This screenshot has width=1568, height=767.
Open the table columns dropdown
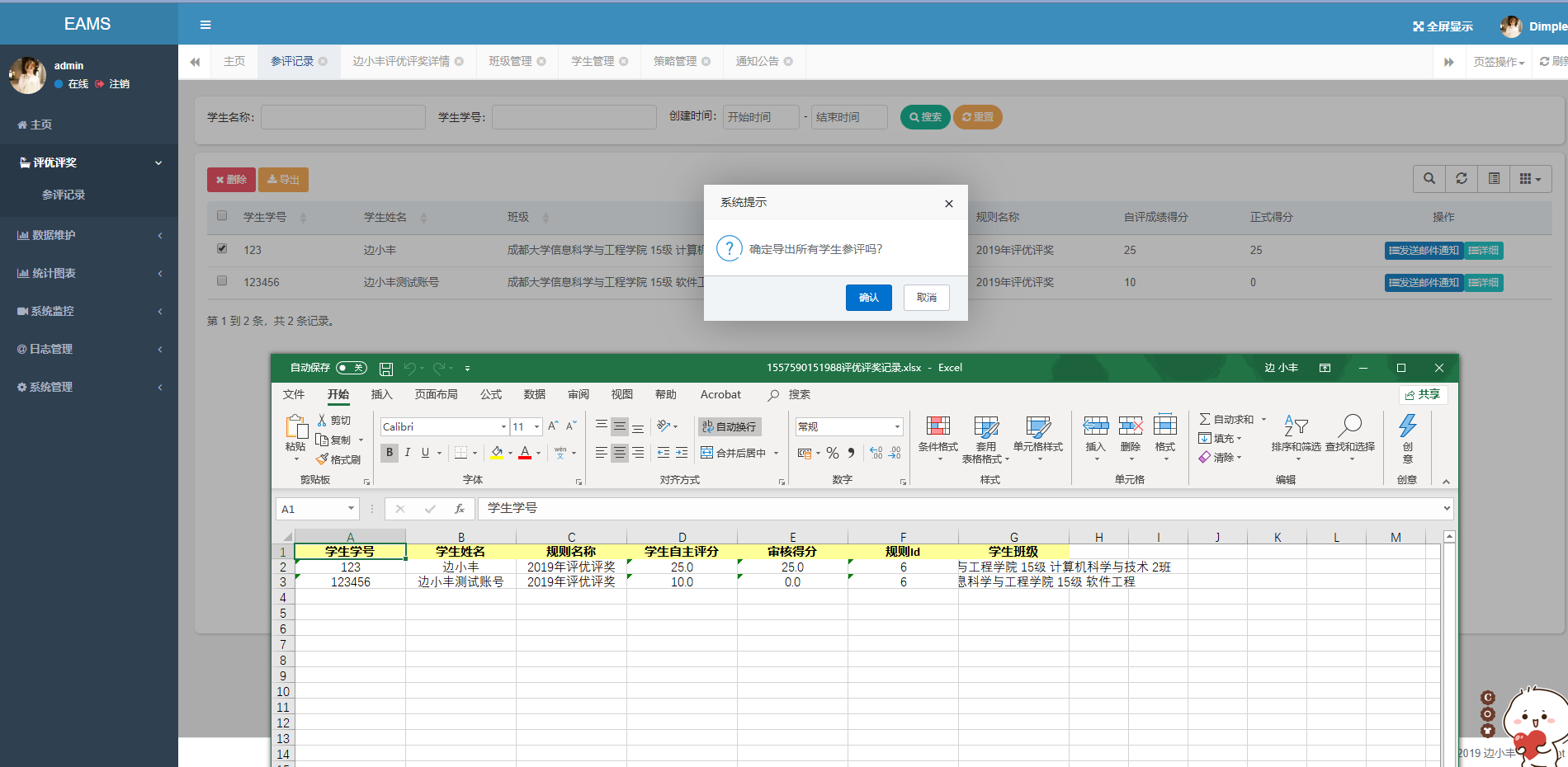pyautogui.click(x=1531, y=178)
